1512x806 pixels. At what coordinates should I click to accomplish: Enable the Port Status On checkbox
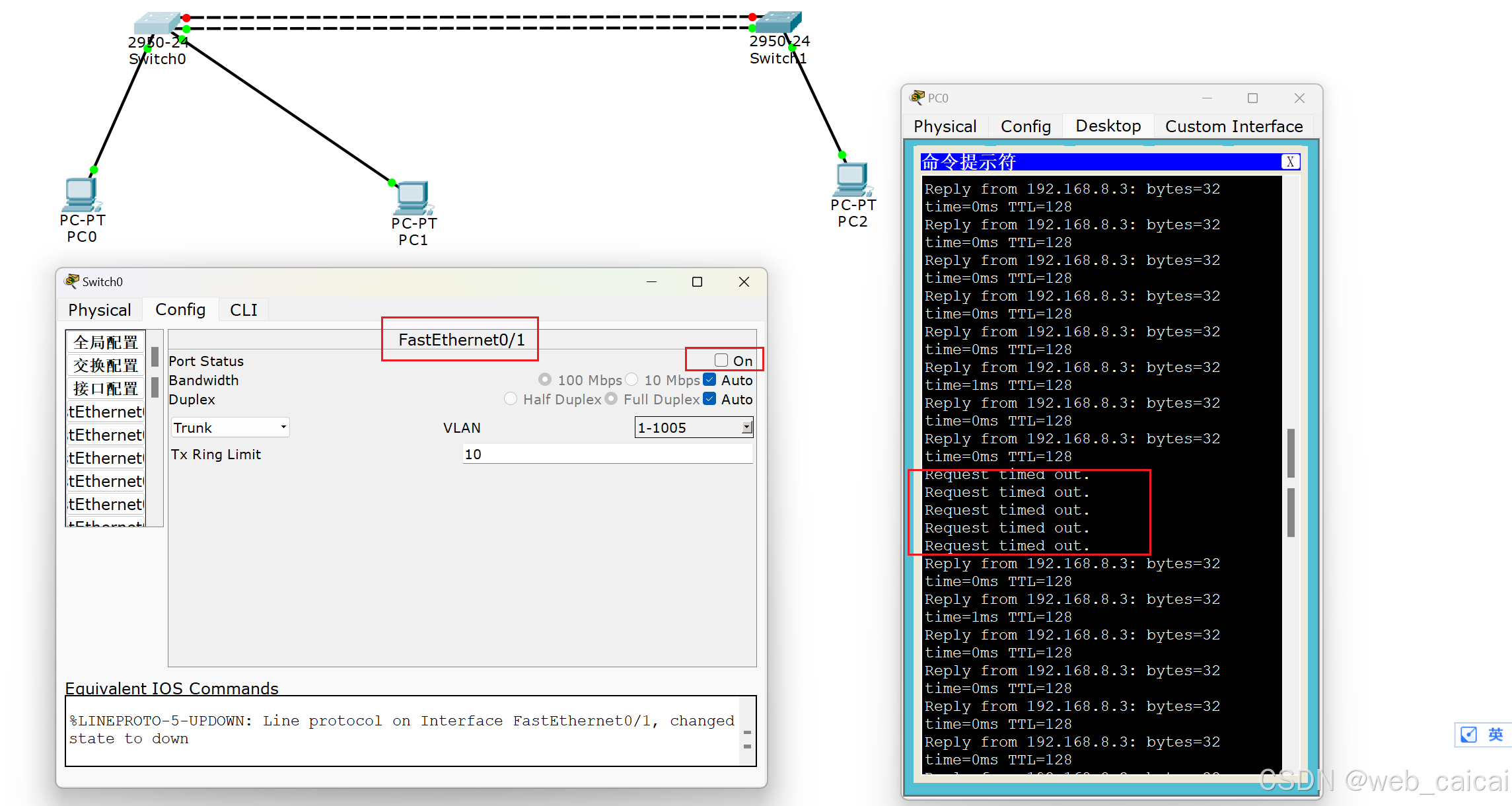(721, 361)
